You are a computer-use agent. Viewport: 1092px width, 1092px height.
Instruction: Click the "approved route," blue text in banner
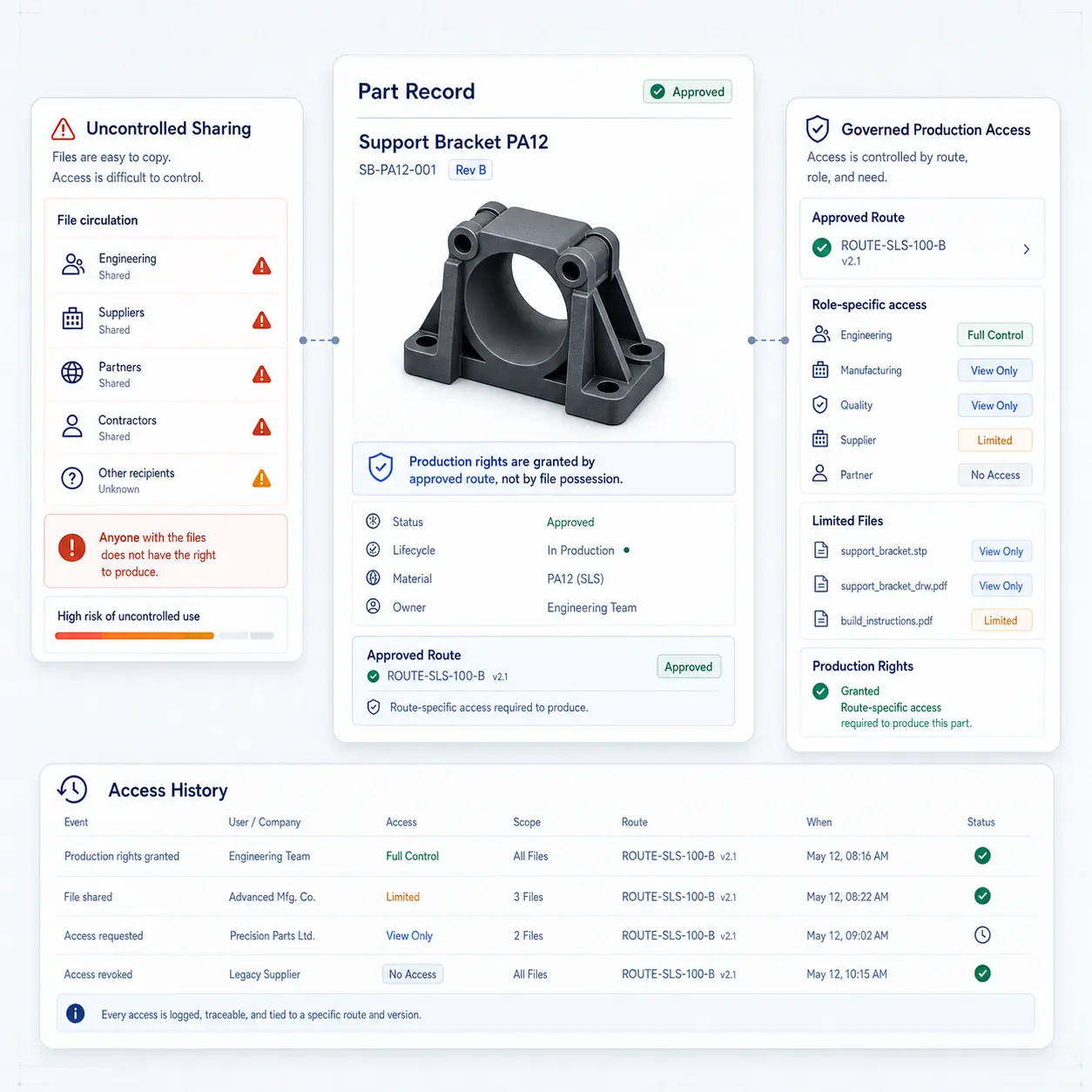click(453, 479)
